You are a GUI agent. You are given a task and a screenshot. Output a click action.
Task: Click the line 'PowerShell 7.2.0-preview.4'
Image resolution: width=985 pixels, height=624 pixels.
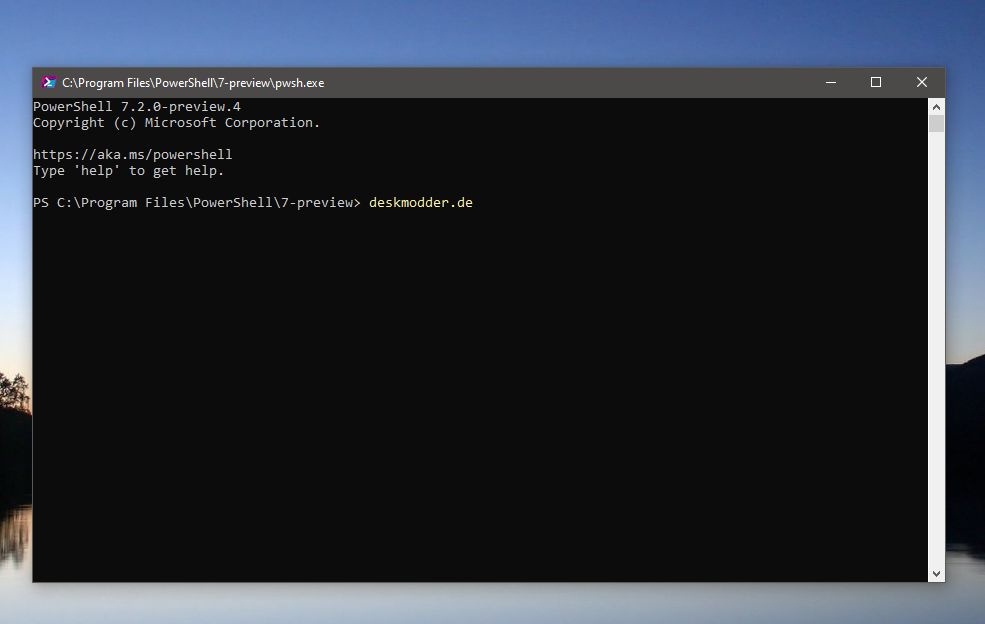[x=137, y=106]
